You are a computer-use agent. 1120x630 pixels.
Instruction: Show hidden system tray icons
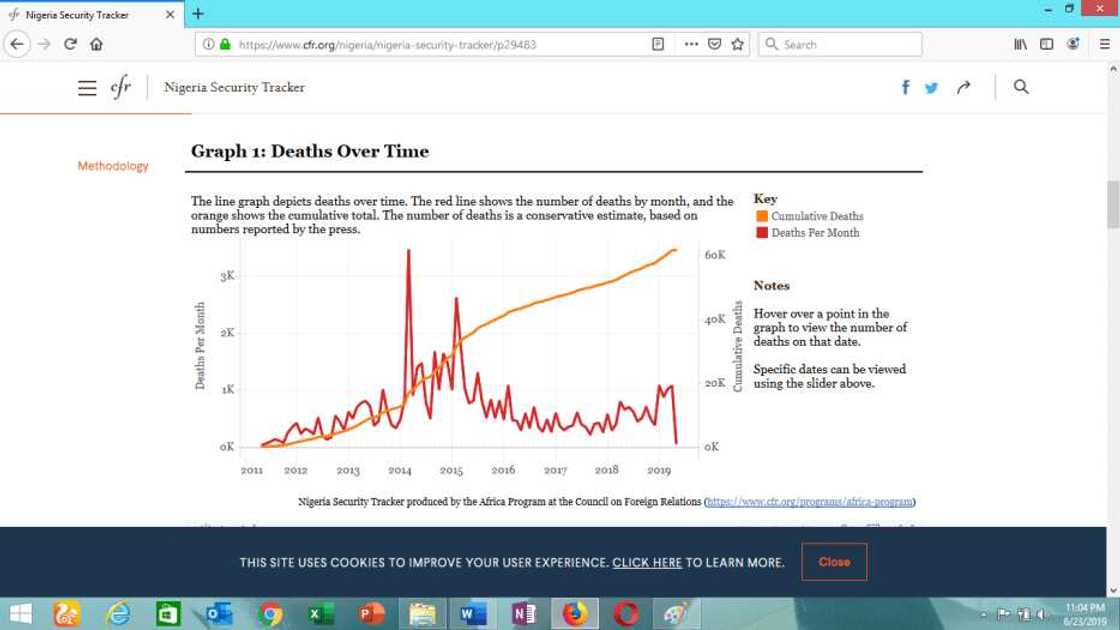(985, 614)
